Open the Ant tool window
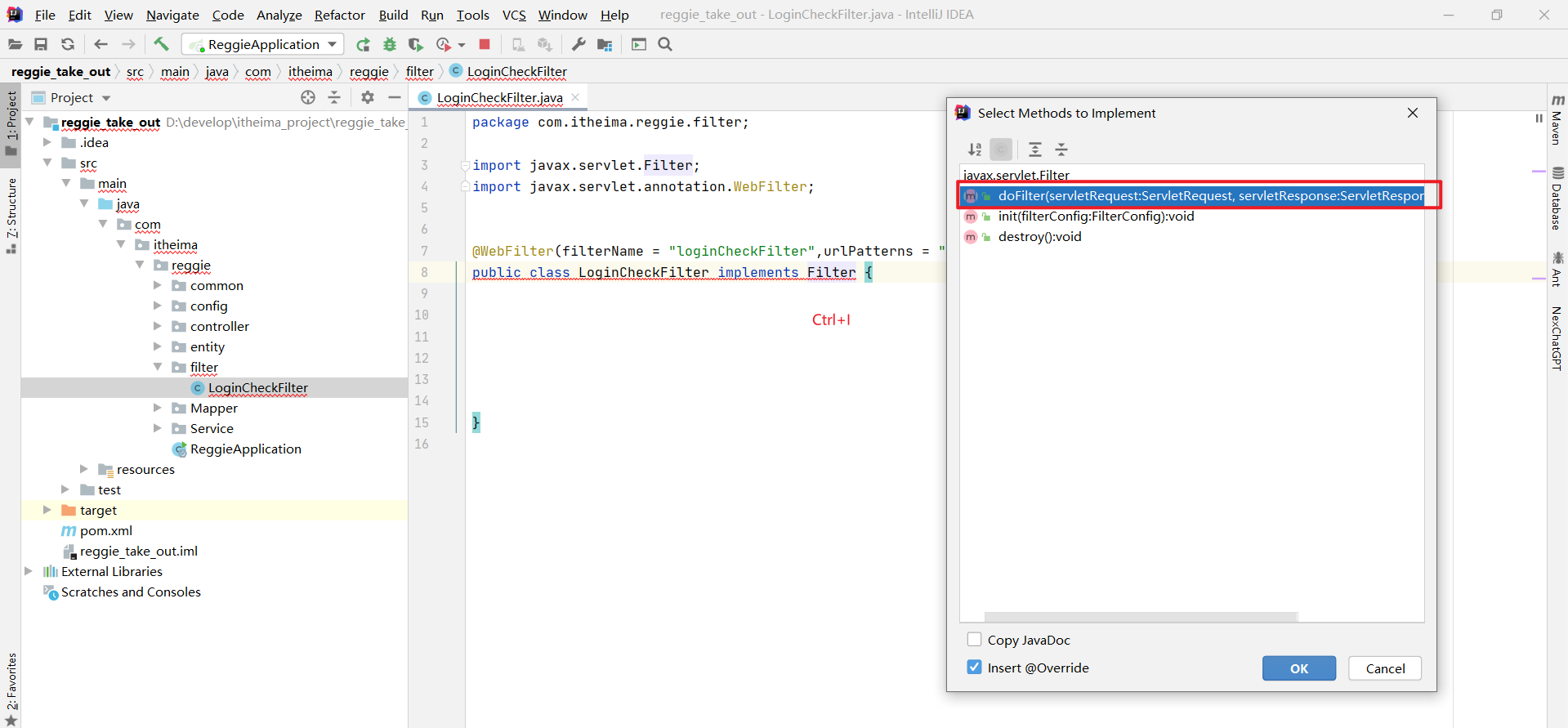 (x=1557, y=270)
